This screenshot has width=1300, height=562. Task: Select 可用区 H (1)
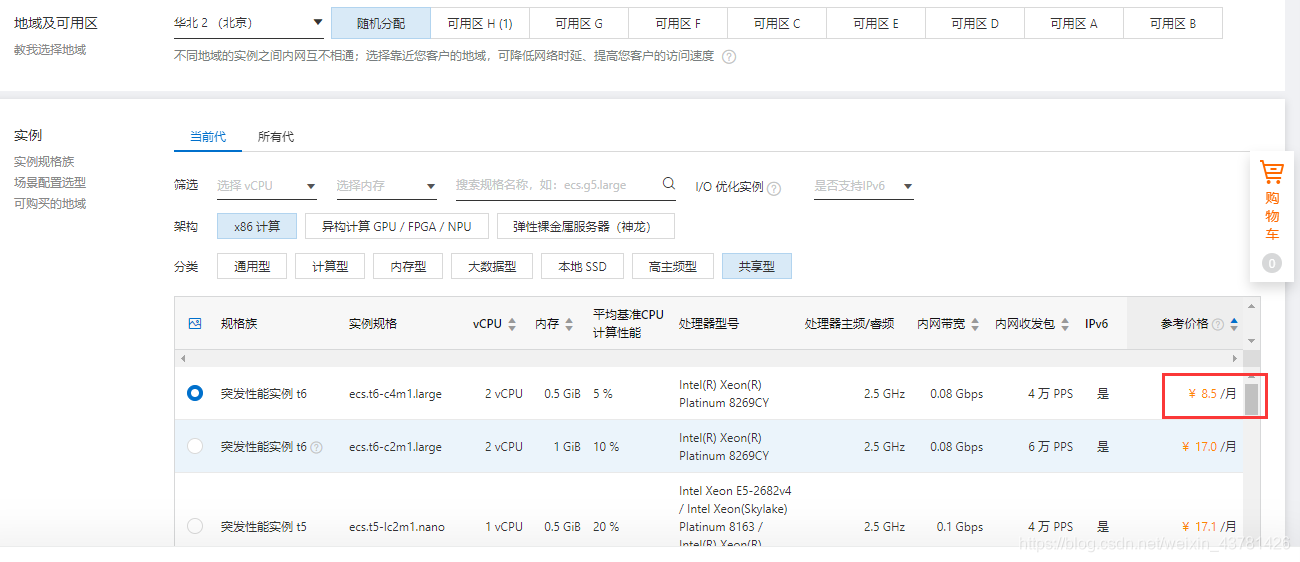pyautogui.click(x=480, y=23)
